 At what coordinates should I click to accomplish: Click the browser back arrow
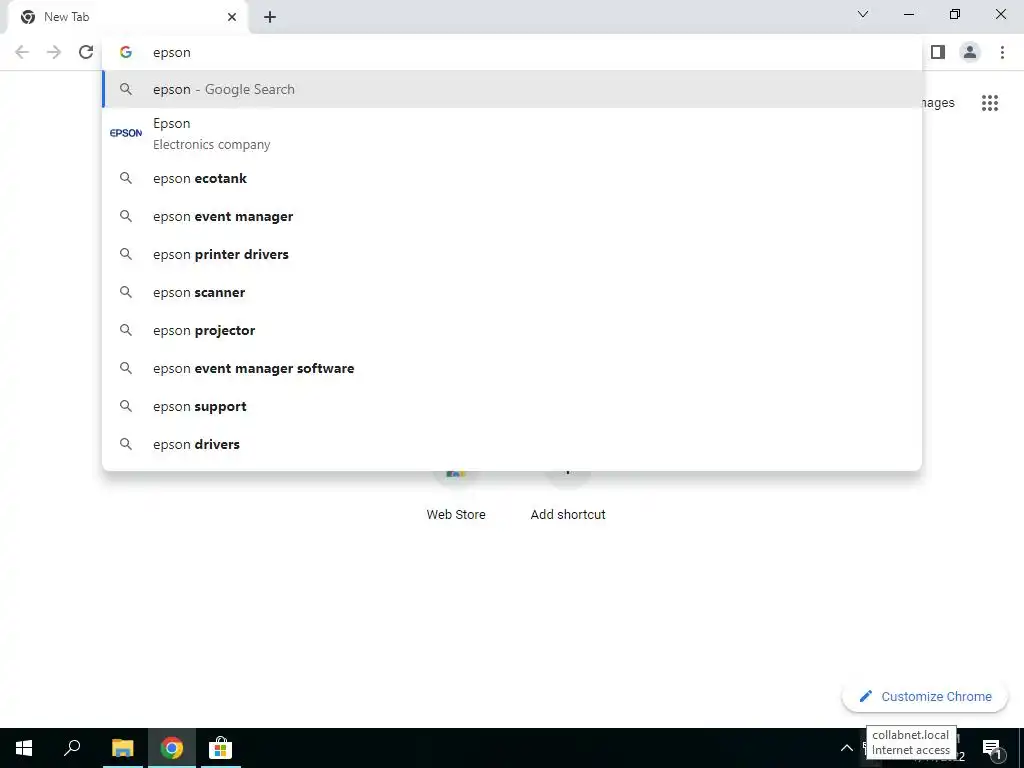pos(22,52)
